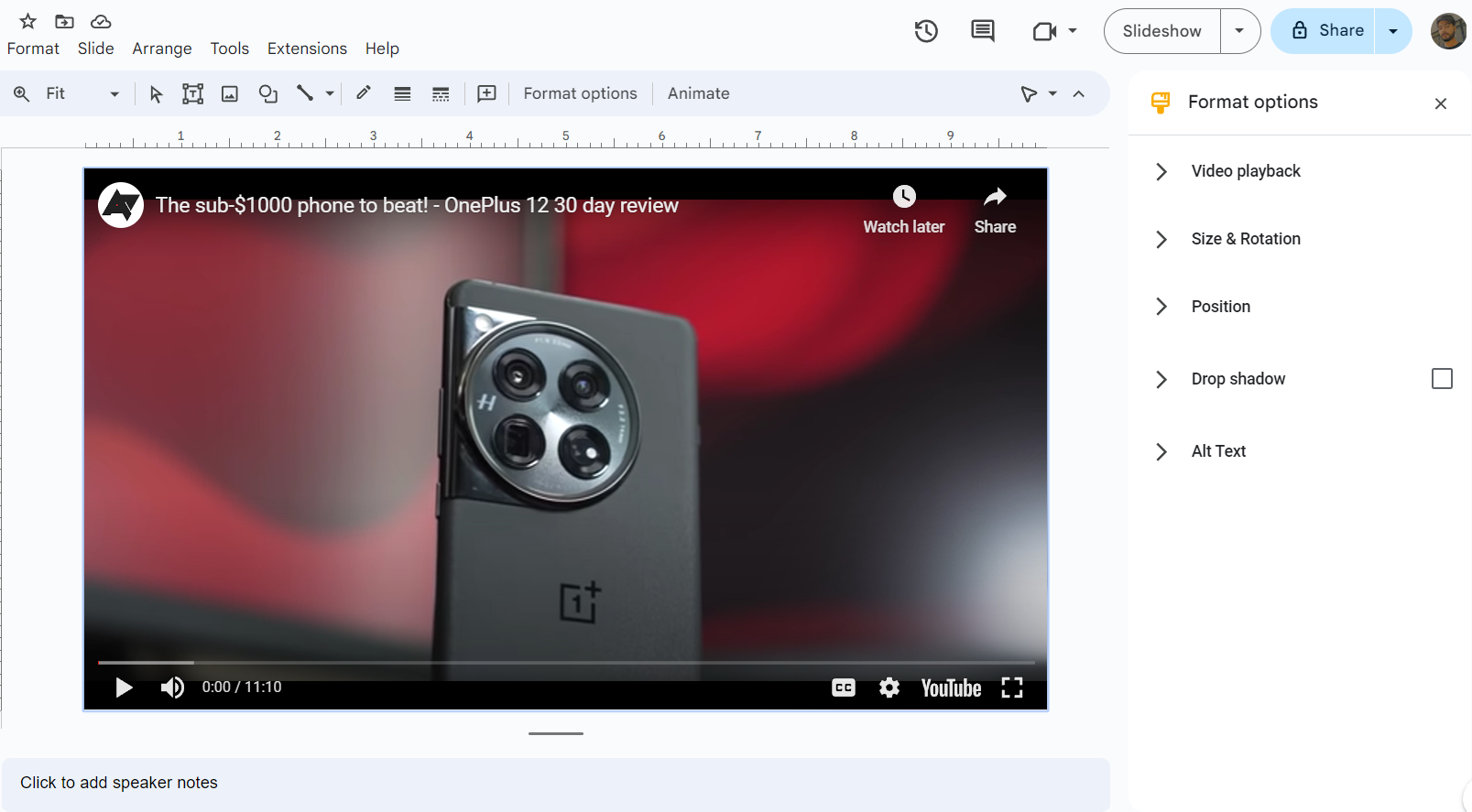This screenshot has width=1472, height=812.
Task: Open the Tools menu
Action: (x=229, y=49)
